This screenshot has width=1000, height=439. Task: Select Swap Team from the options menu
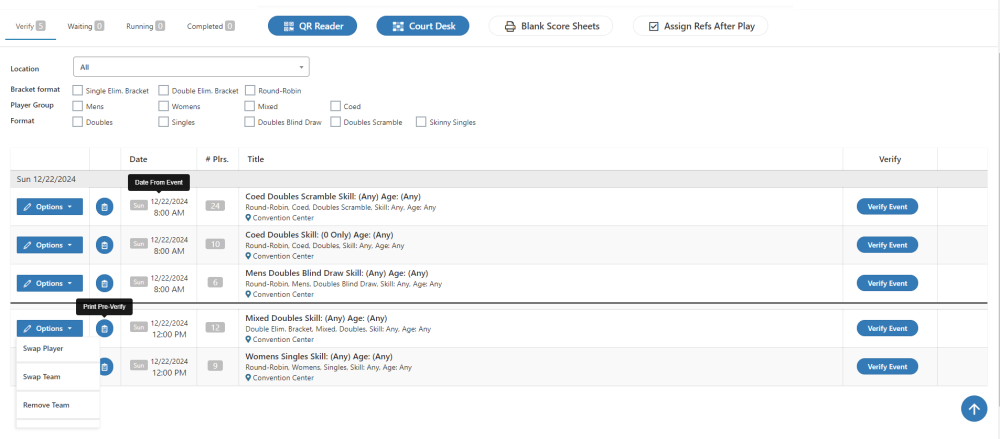point(42,377)
